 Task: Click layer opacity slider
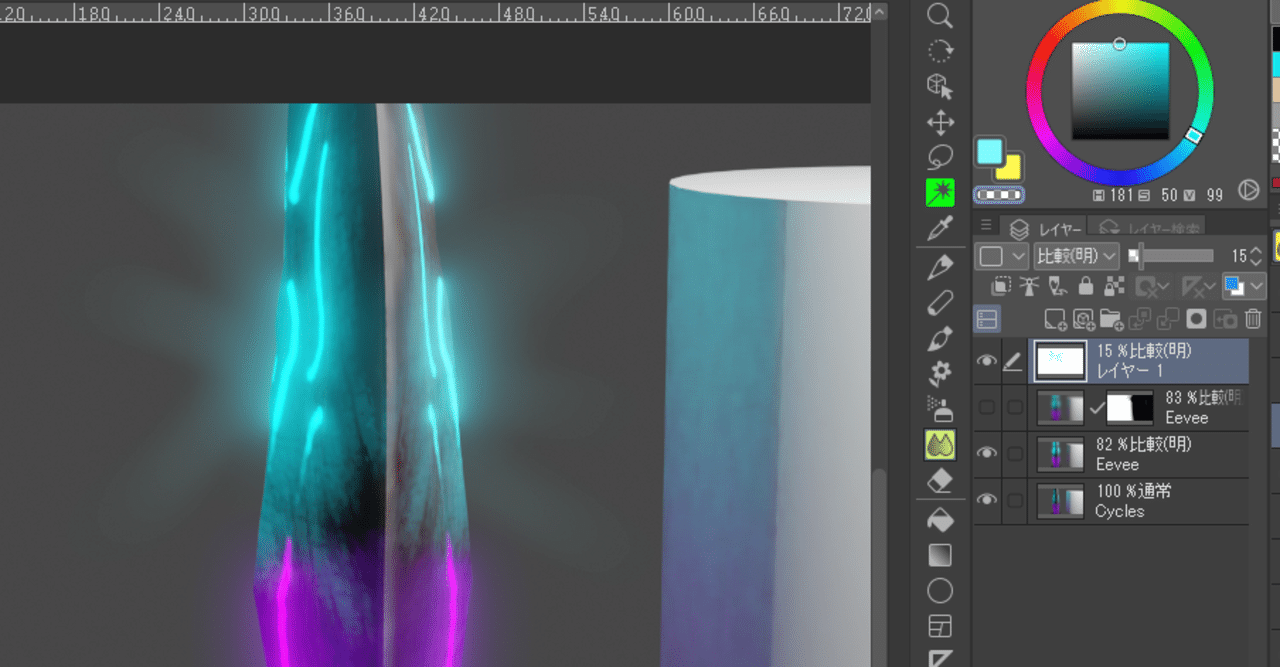pos(1170,256)
